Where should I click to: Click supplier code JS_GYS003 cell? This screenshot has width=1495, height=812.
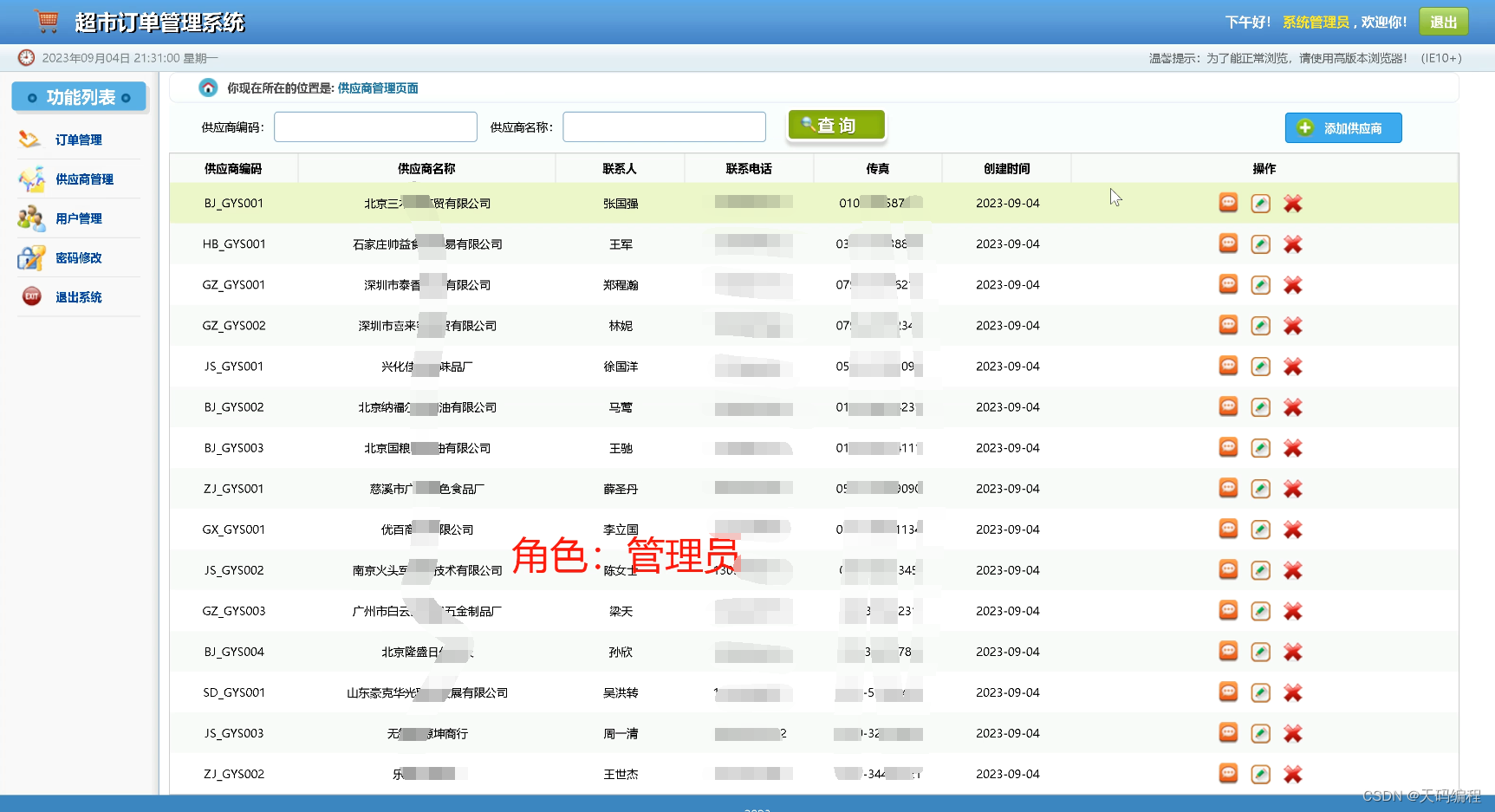[x=234, y=733]
